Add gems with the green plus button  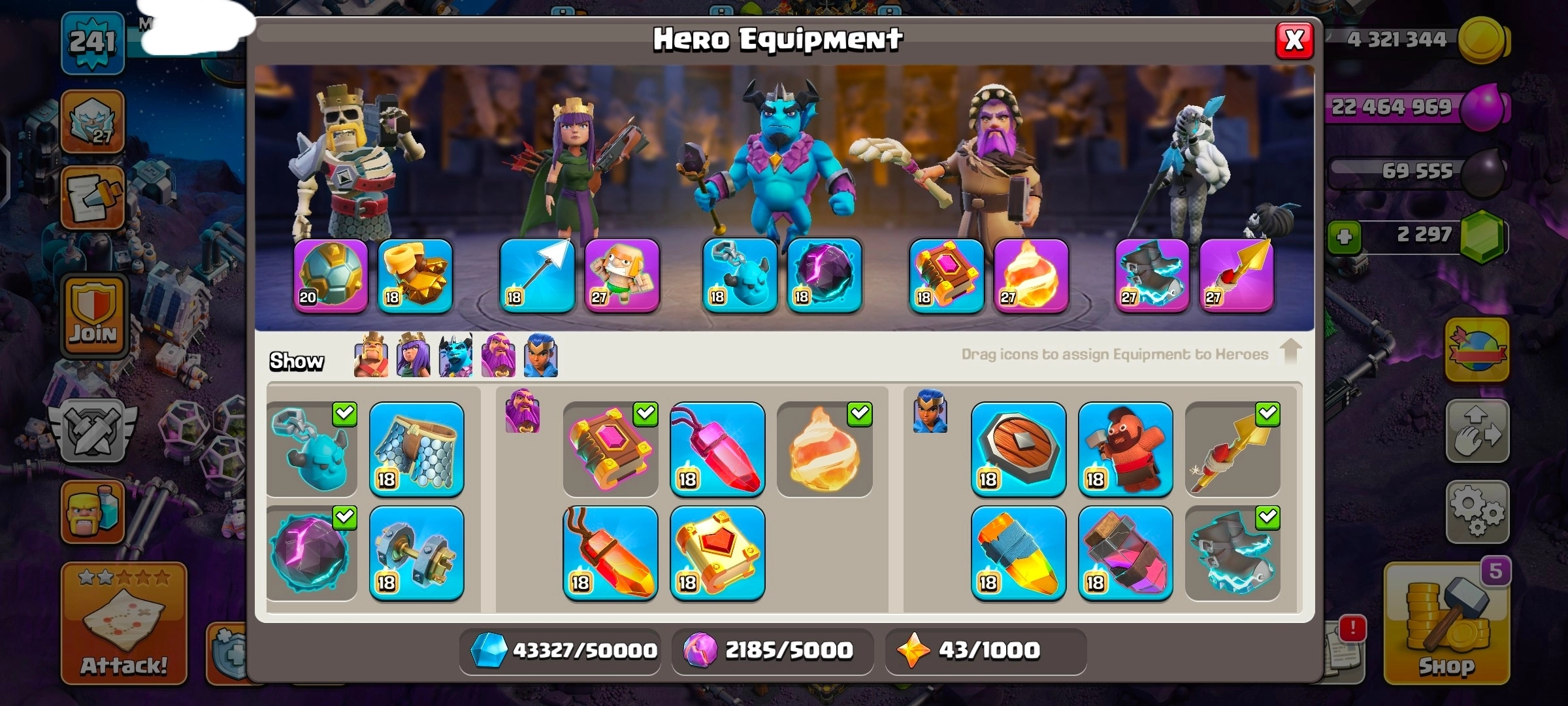tap(1345, 236)
